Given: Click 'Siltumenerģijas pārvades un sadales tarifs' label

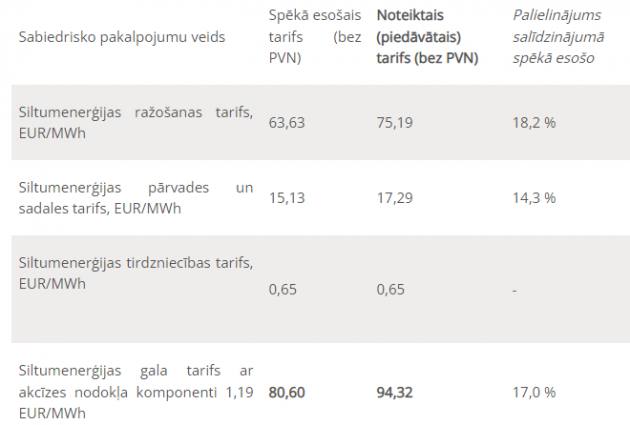Looking at the screenshot, I should (136, 196).
